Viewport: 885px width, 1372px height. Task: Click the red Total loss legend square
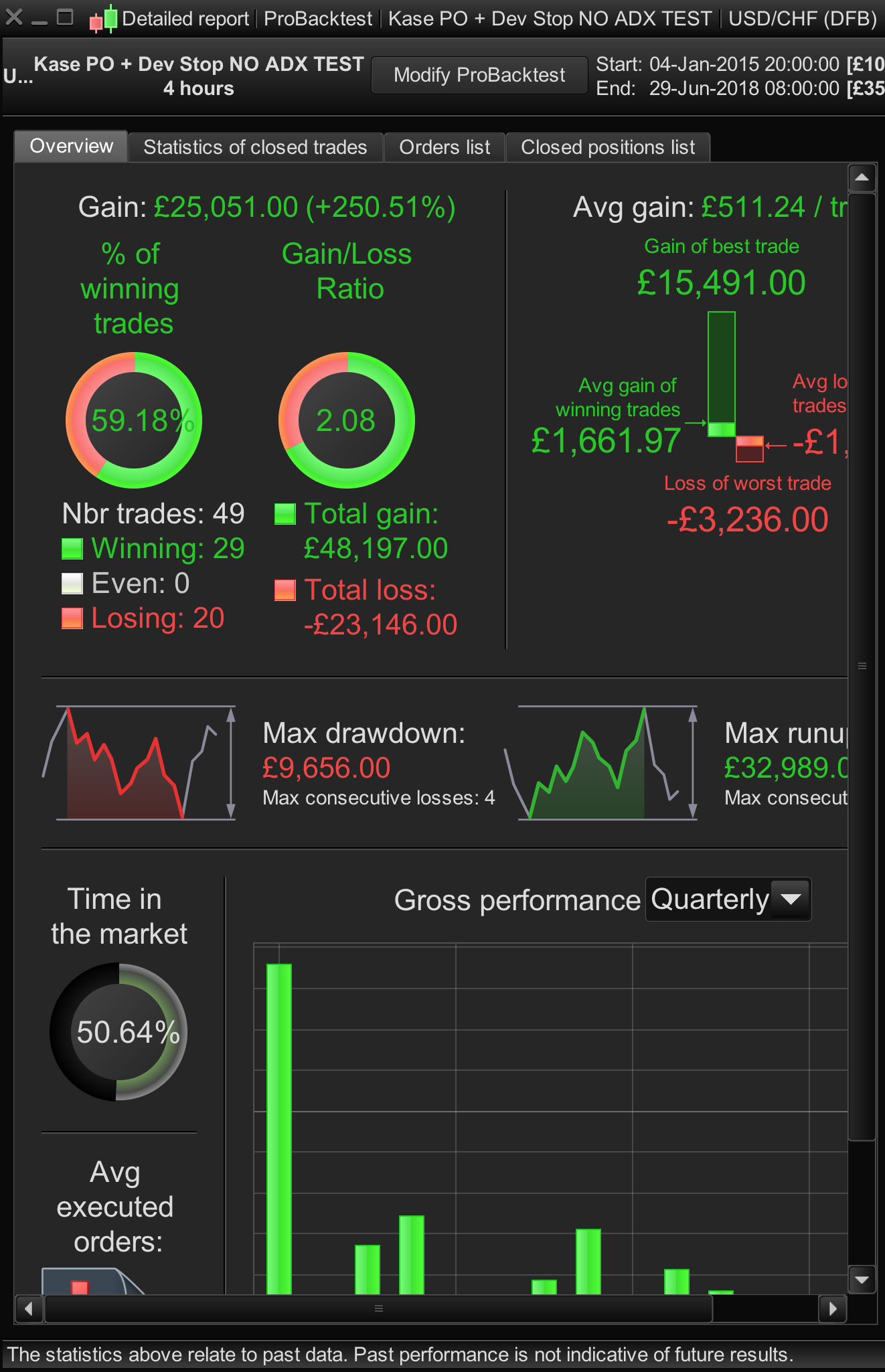[285, 590]
